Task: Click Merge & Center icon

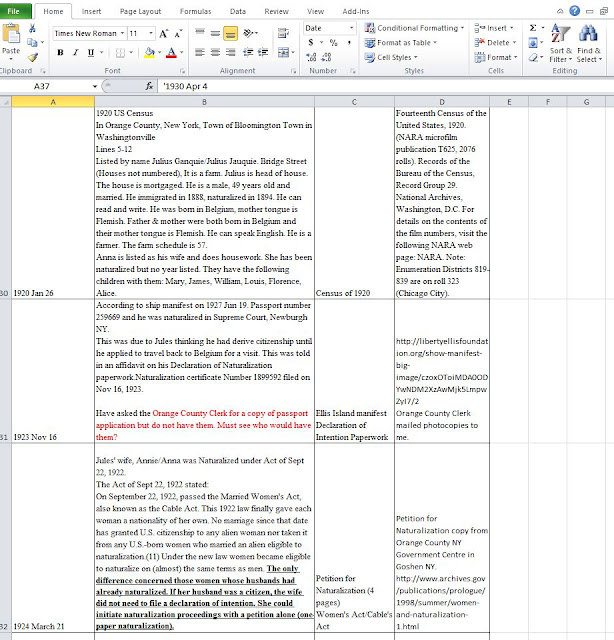Action: 283,52
